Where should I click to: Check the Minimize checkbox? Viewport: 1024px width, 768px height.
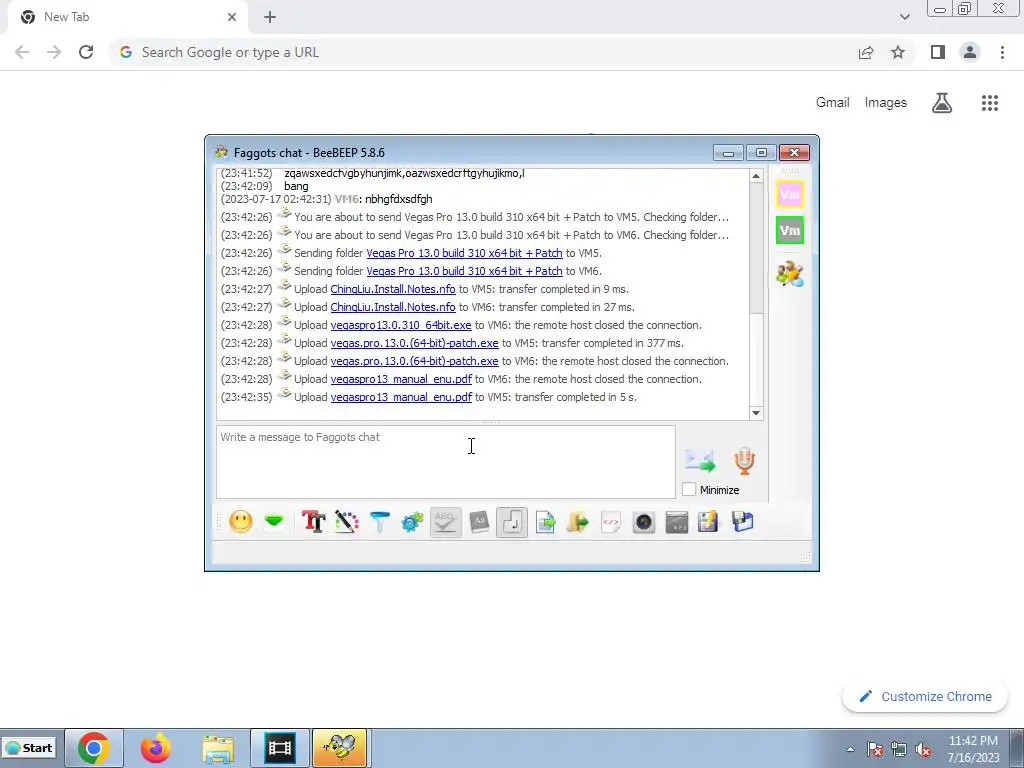689,489
